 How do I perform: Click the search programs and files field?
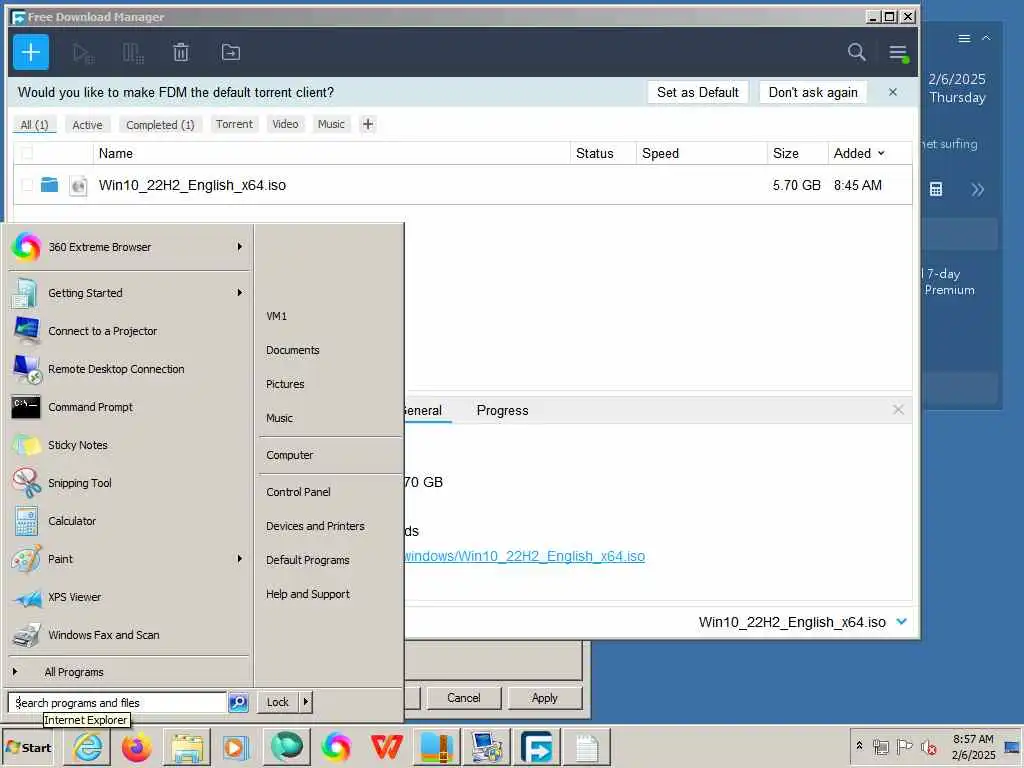click(118, 703)
